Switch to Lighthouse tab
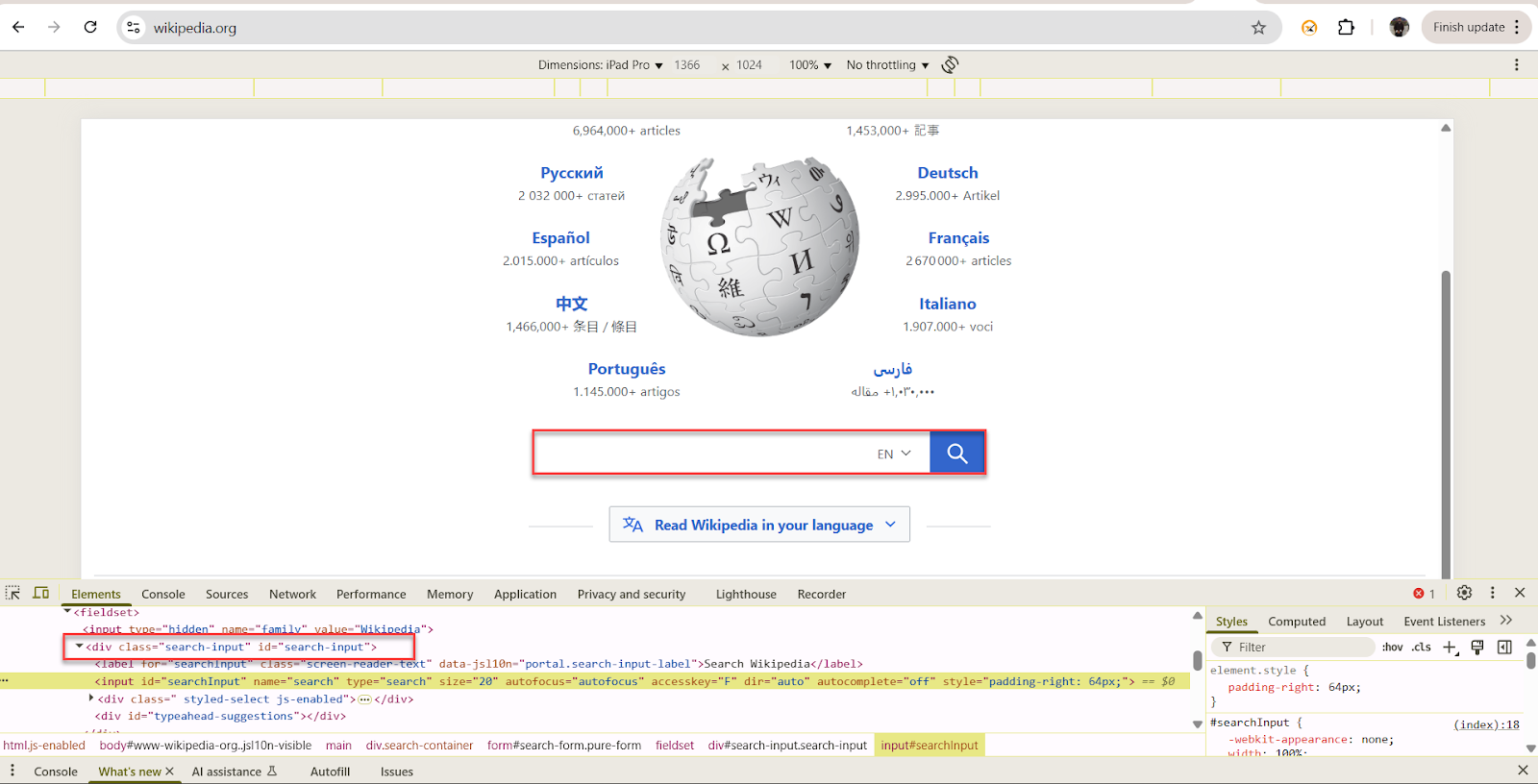This screenshot has width=1538, height=784. [x=746, y=594]
